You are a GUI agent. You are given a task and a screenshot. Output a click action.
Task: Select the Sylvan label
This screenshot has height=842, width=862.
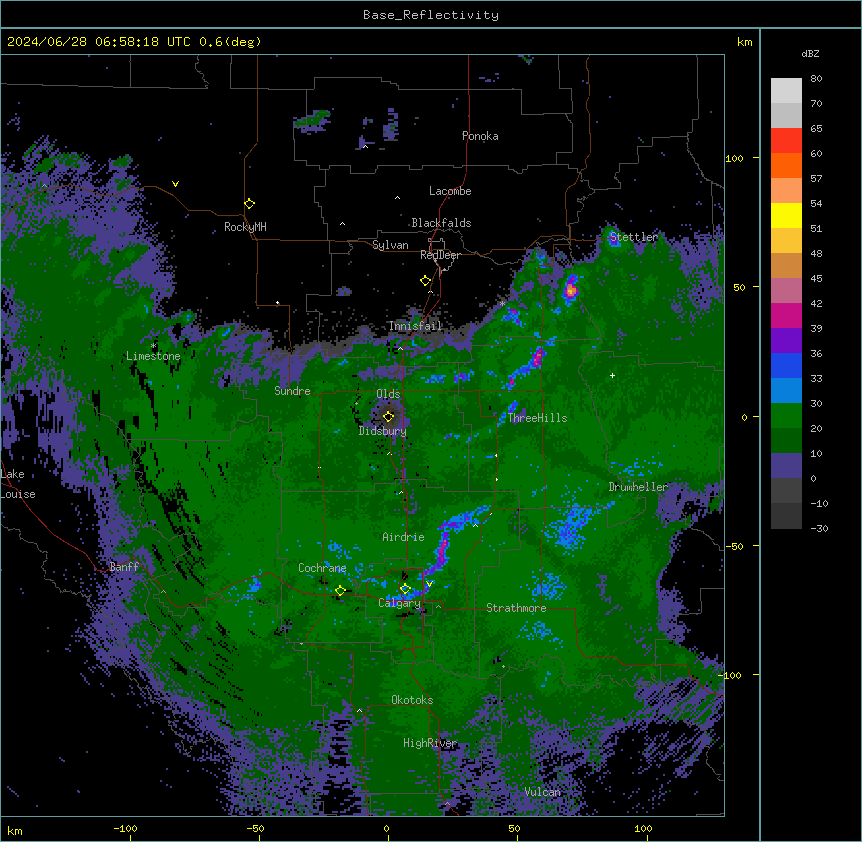[390, 245]
